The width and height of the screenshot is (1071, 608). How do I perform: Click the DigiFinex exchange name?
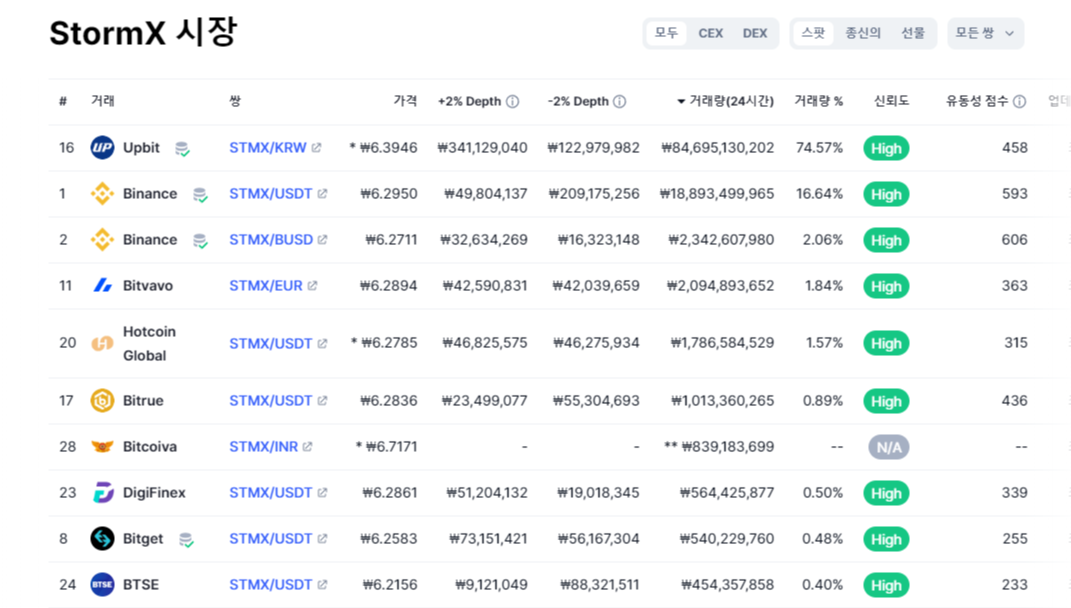154,493
